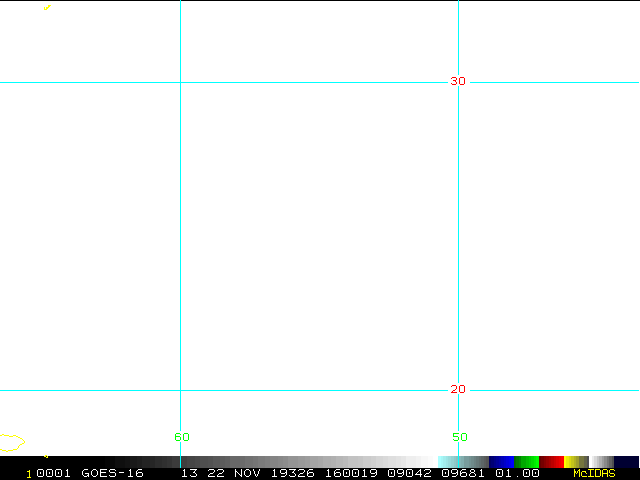The width and height of the screenshot is (640, 480).
Task: Click the grid intersection at 50 and 20
Action: (458, 390)
